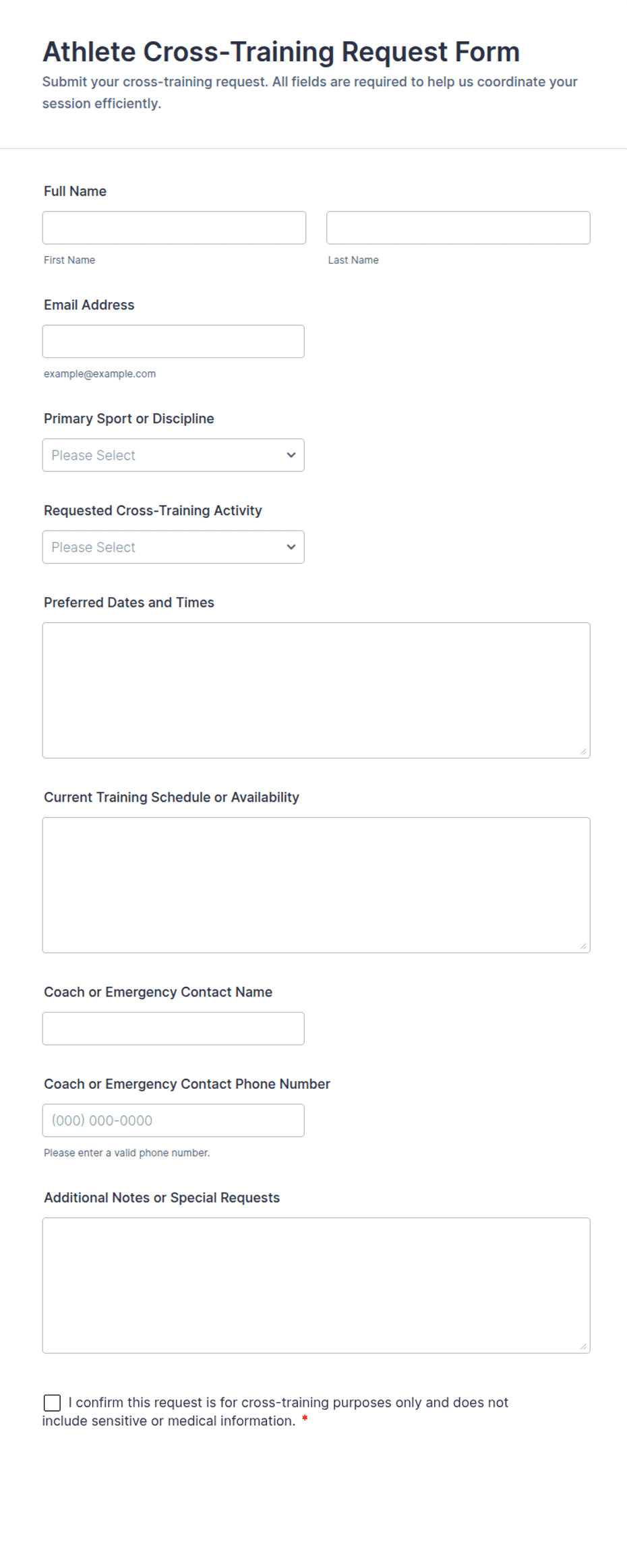
Task: Focus the Email Address text box
Action: [x=173, y=342]
